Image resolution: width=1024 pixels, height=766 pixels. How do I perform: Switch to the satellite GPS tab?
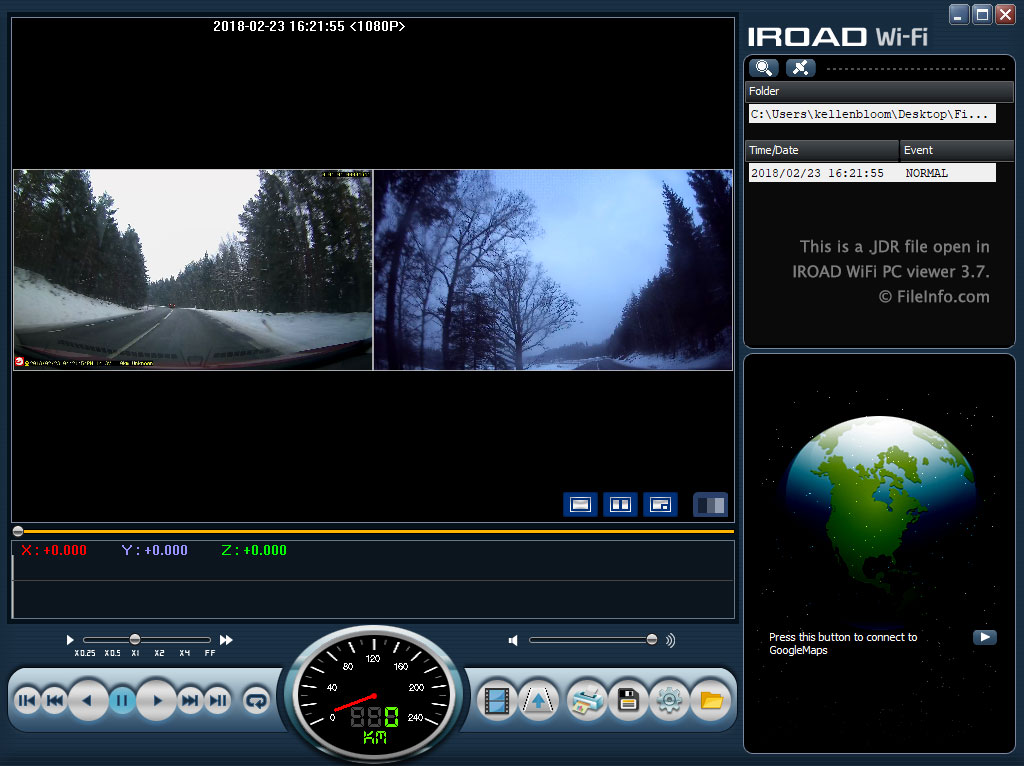[x=800, y=68]
